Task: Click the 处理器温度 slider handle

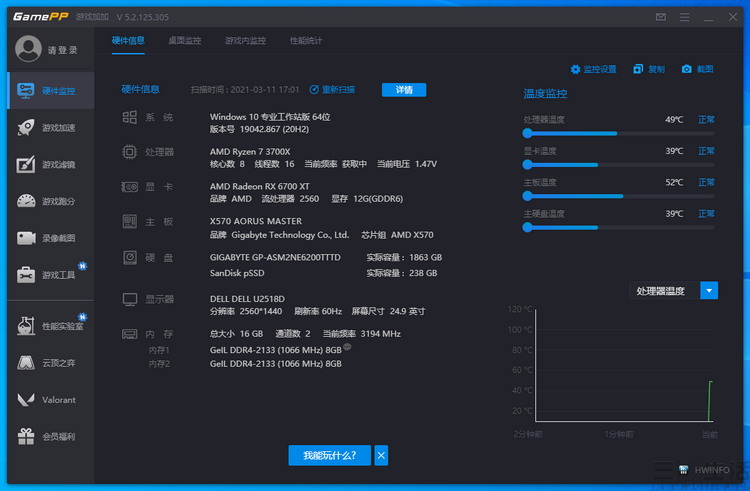Action: pos(527,133)
